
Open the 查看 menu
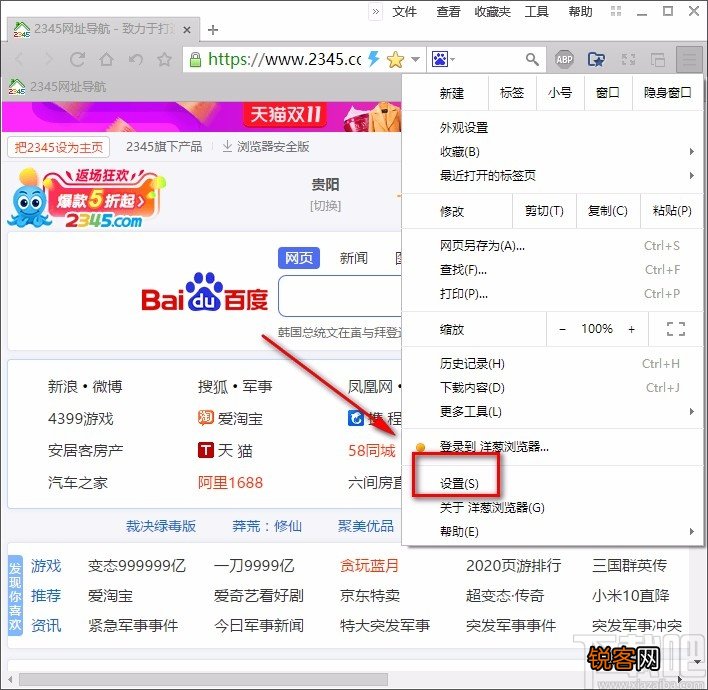448,11
